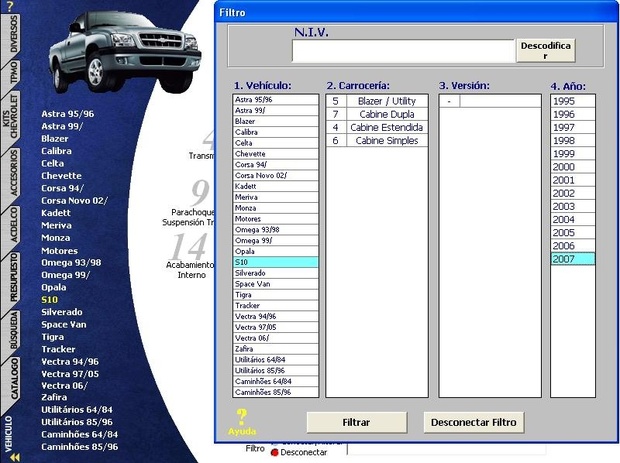Select the VEHICULO side tab
Screen dimensions: 620x463
9,434
